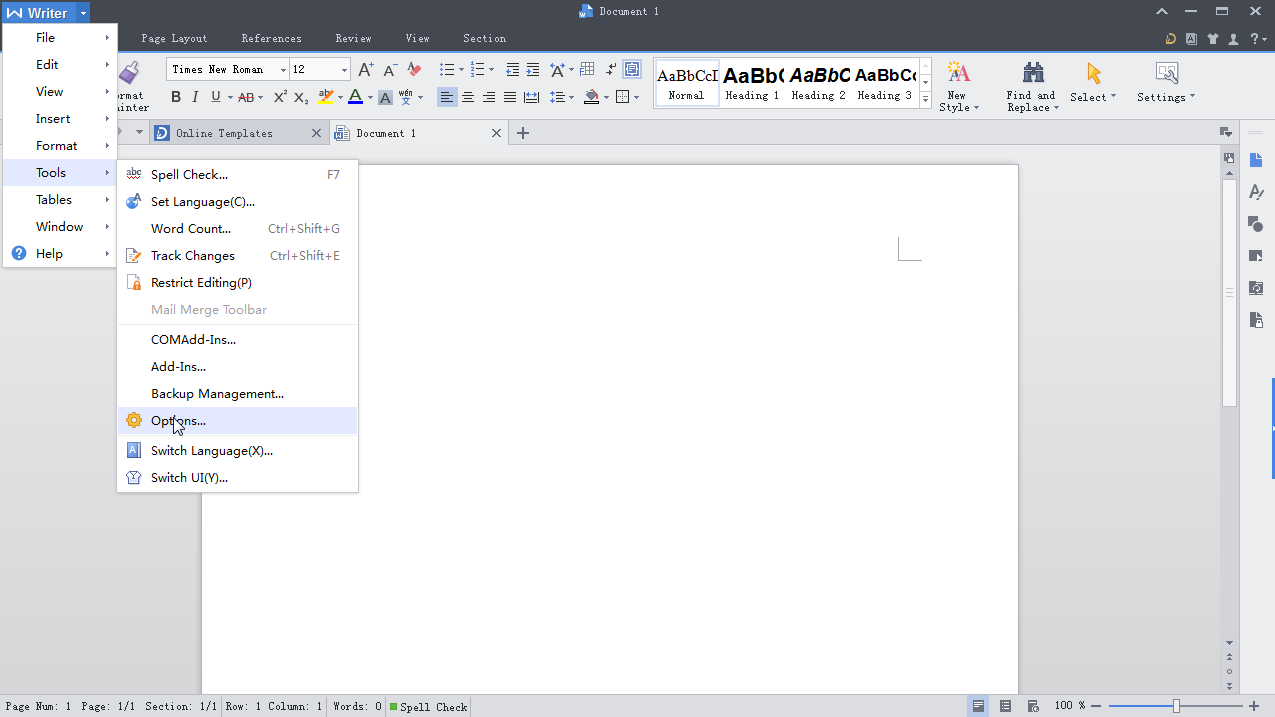Switch to the Online Templates tab

(224, 133)
